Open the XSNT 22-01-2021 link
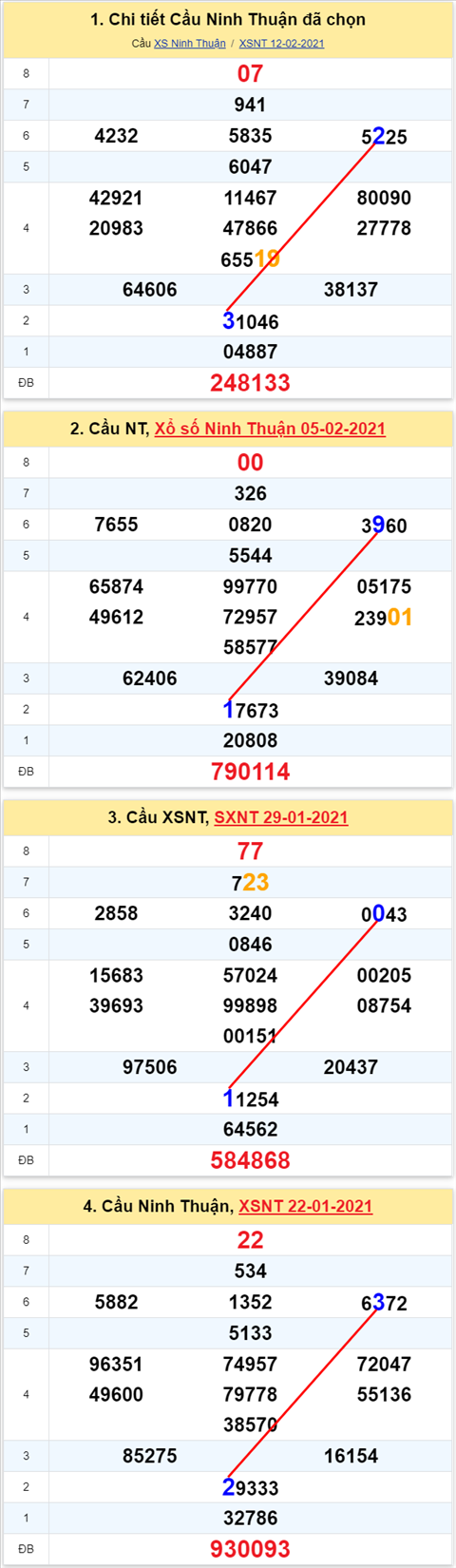This screenshot has width=456, height=1568. click(305, 1206)
